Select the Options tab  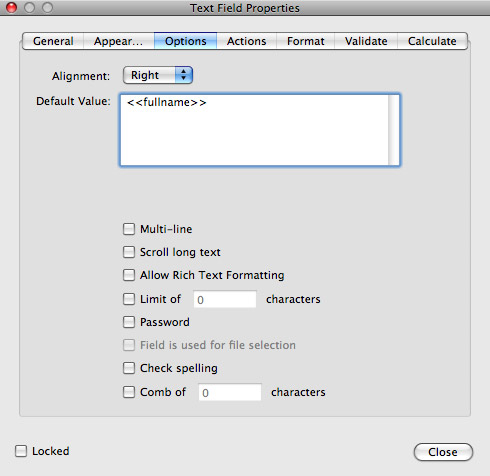click(185, 41)
